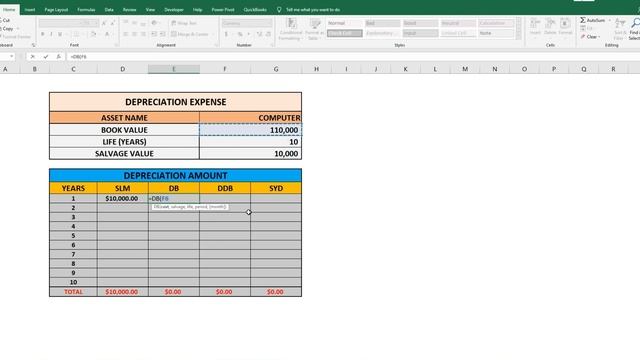Confirm formula with the checkmark icon
The image size is (640, 360).
pos(46,57)
